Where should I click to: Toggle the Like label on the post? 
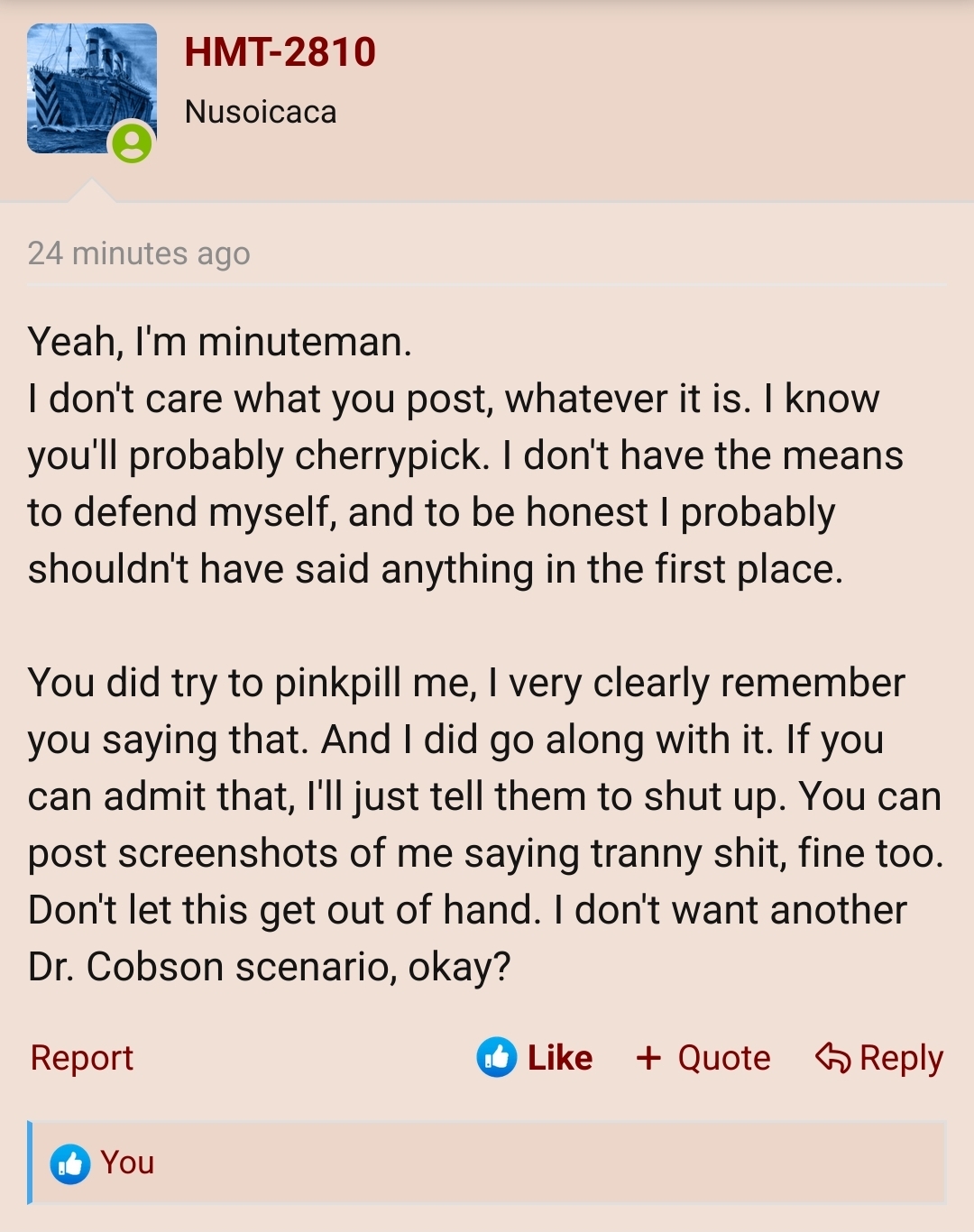coord(560,1058)
